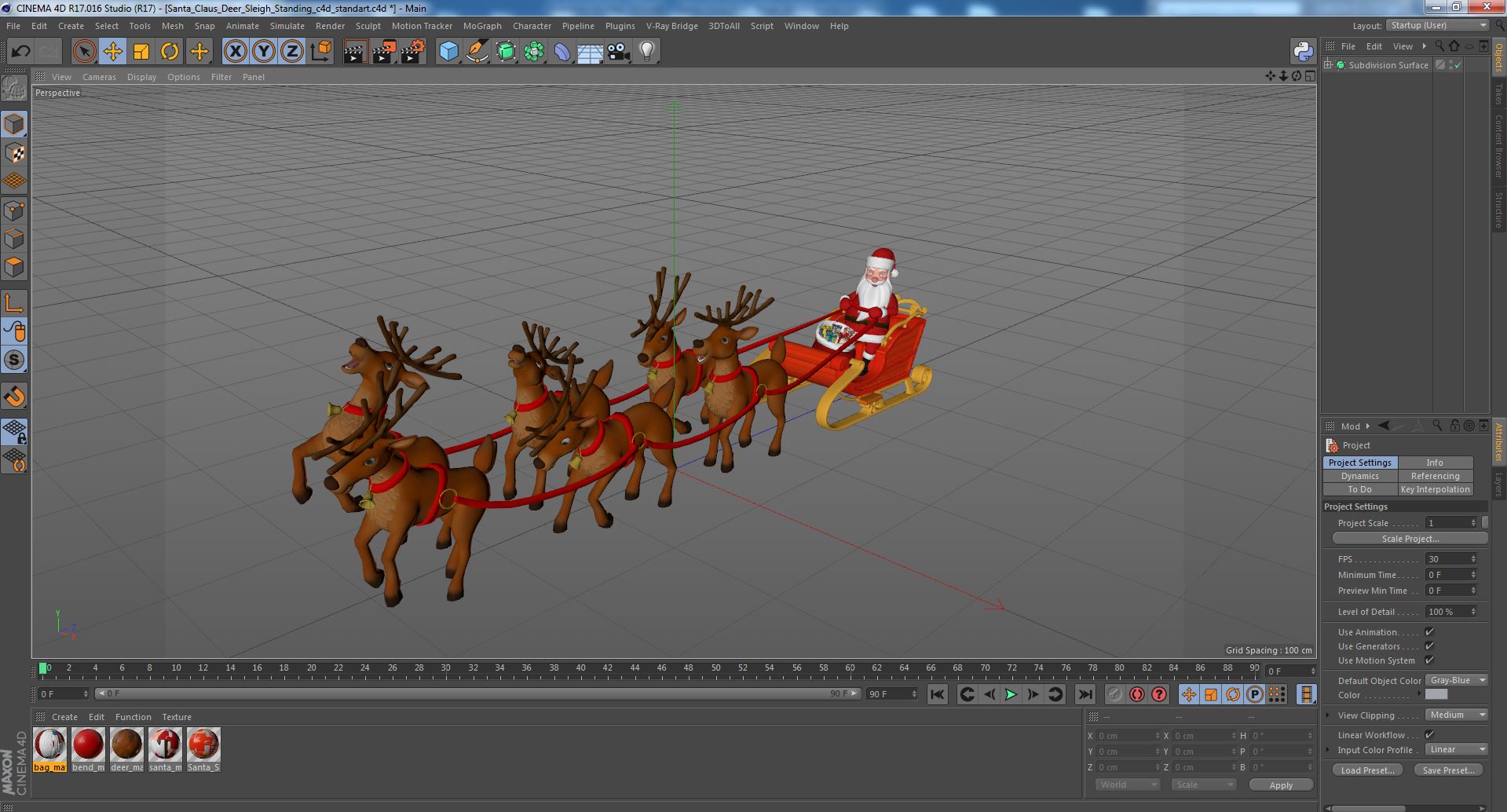The image size is (1507, 812).
Task: Open the Layout dropdown
Action: 1437,25
